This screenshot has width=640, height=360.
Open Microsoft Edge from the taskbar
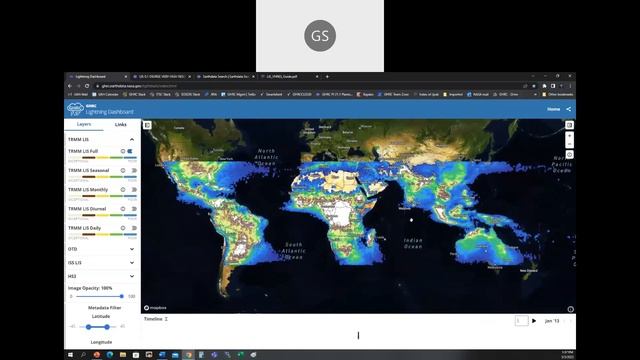110,355
